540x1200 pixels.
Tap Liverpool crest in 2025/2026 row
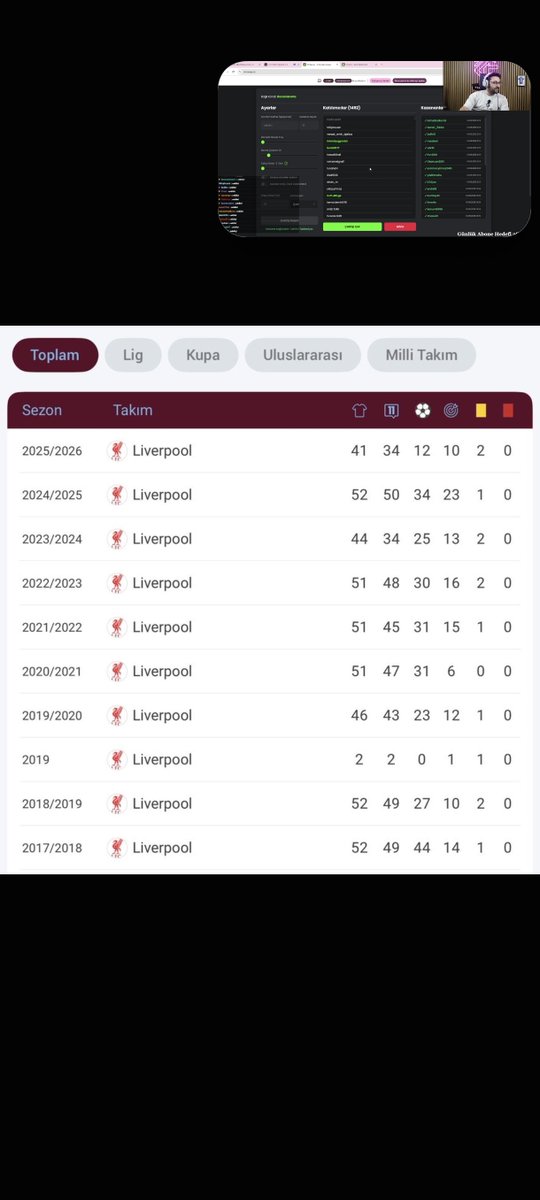[x=117, y=451]
